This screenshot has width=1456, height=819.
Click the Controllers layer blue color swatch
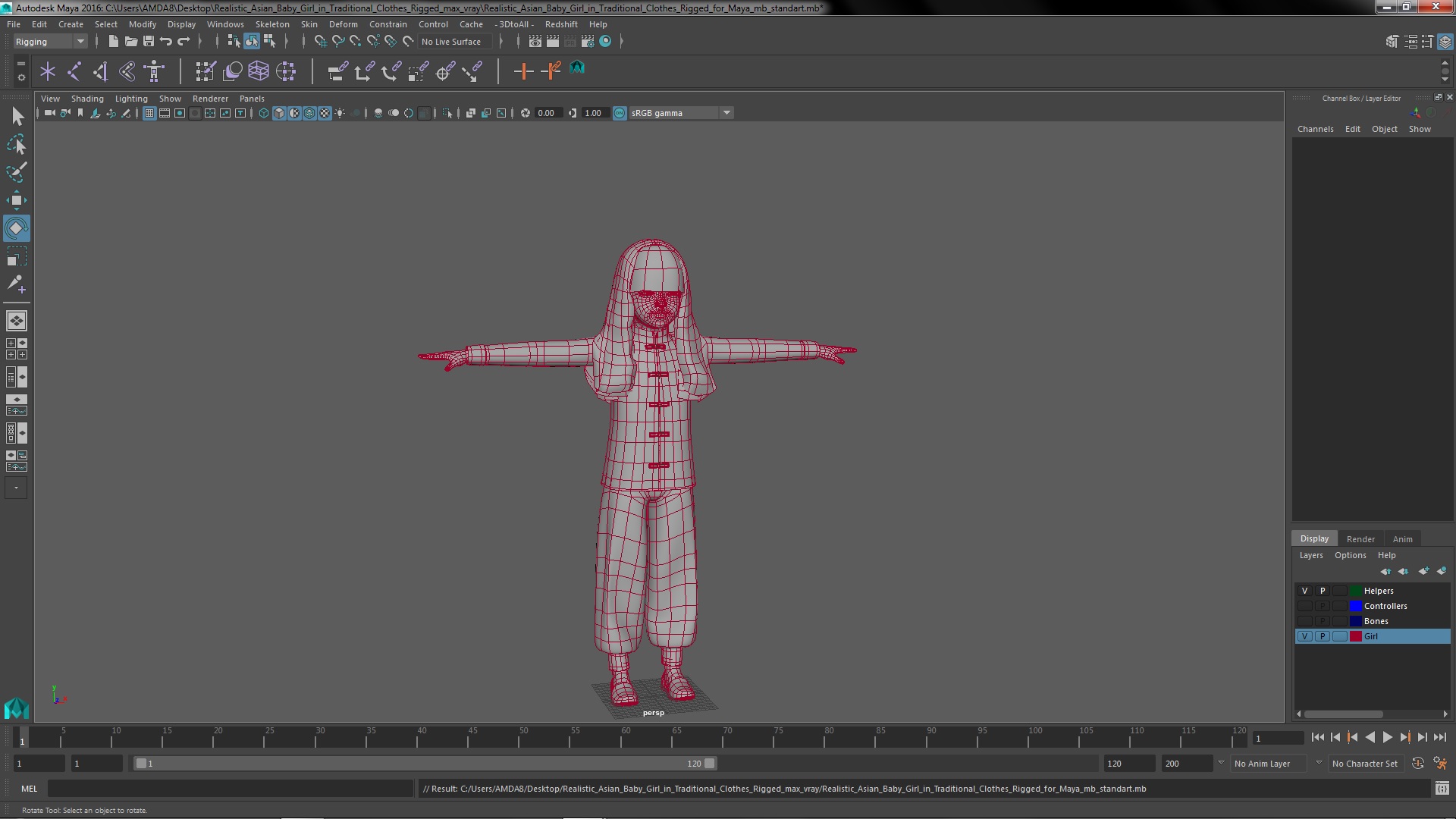click(1355, 606)
